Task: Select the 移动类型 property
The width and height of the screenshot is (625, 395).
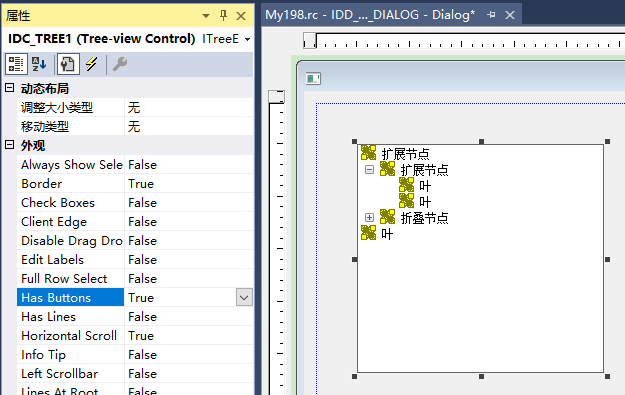Action: (x=71, y=126)
